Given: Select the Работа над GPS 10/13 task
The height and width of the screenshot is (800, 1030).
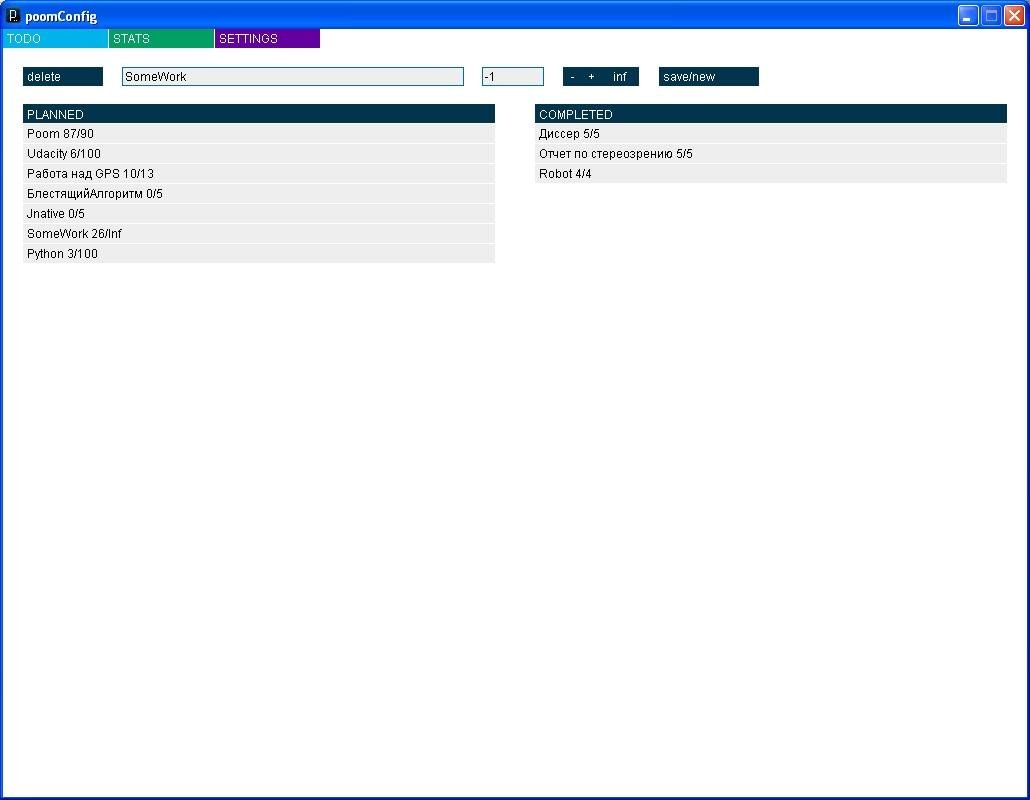Looking at the screenshot, I should tap(259, 174).
